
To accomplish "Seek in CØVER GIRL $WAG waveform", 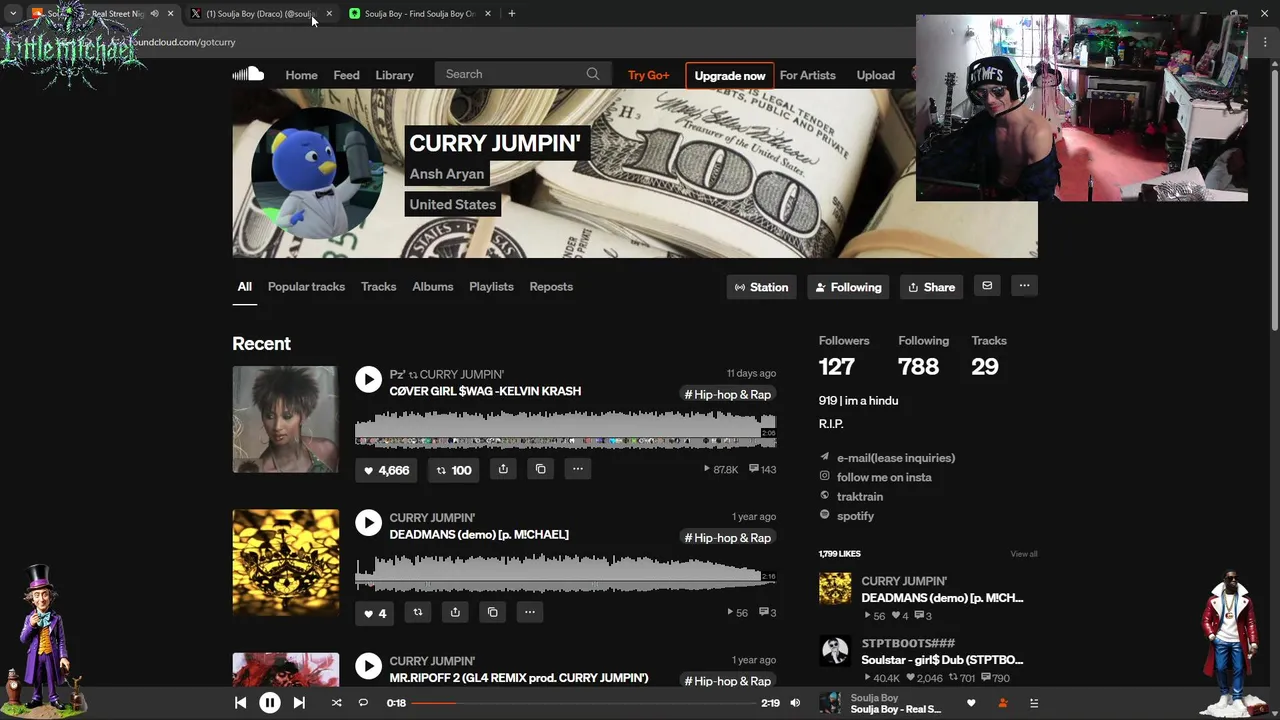I will coord(565,428).
